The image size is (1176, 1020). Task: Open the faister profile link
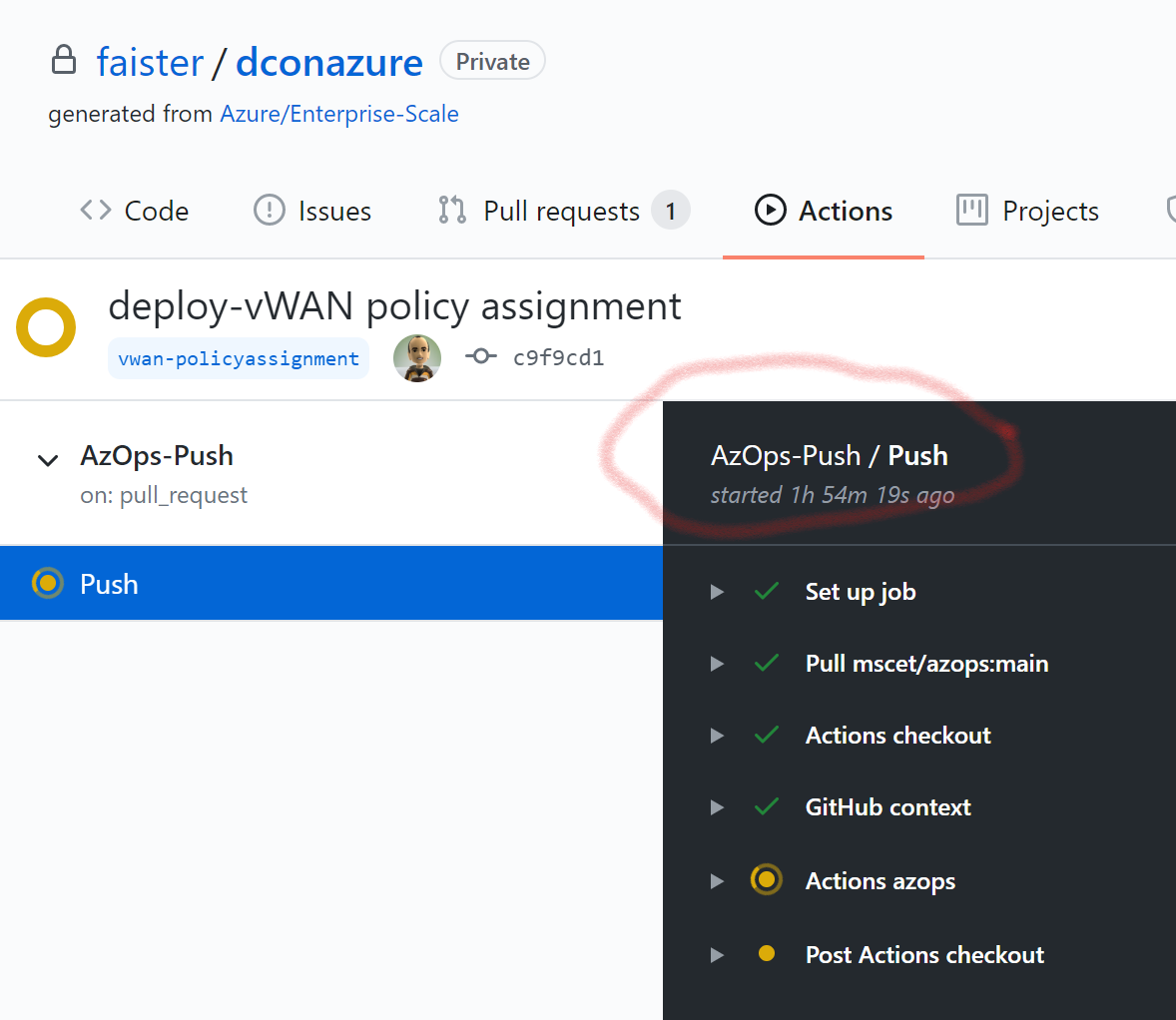tap(150, 62)
